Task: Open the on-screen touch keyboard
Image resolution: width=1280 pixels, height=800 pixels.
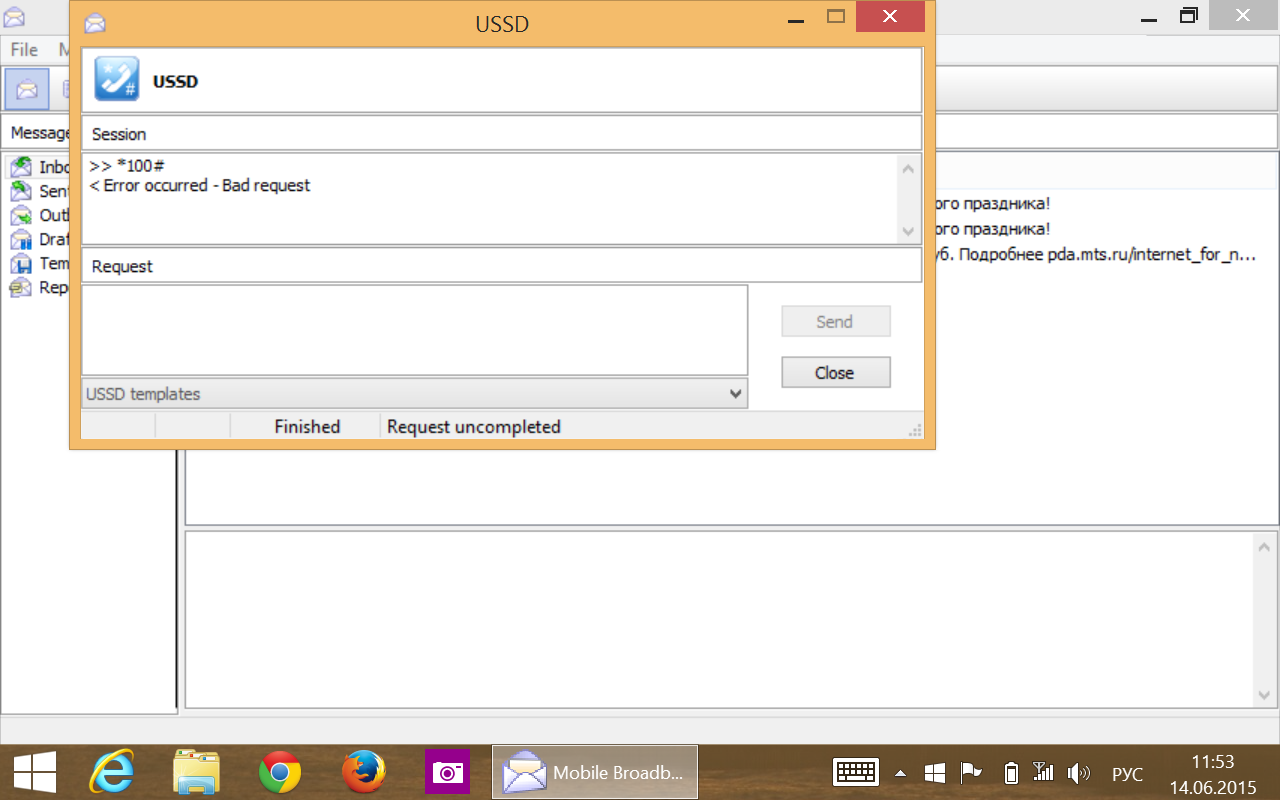Action: (x=856, y=772)
